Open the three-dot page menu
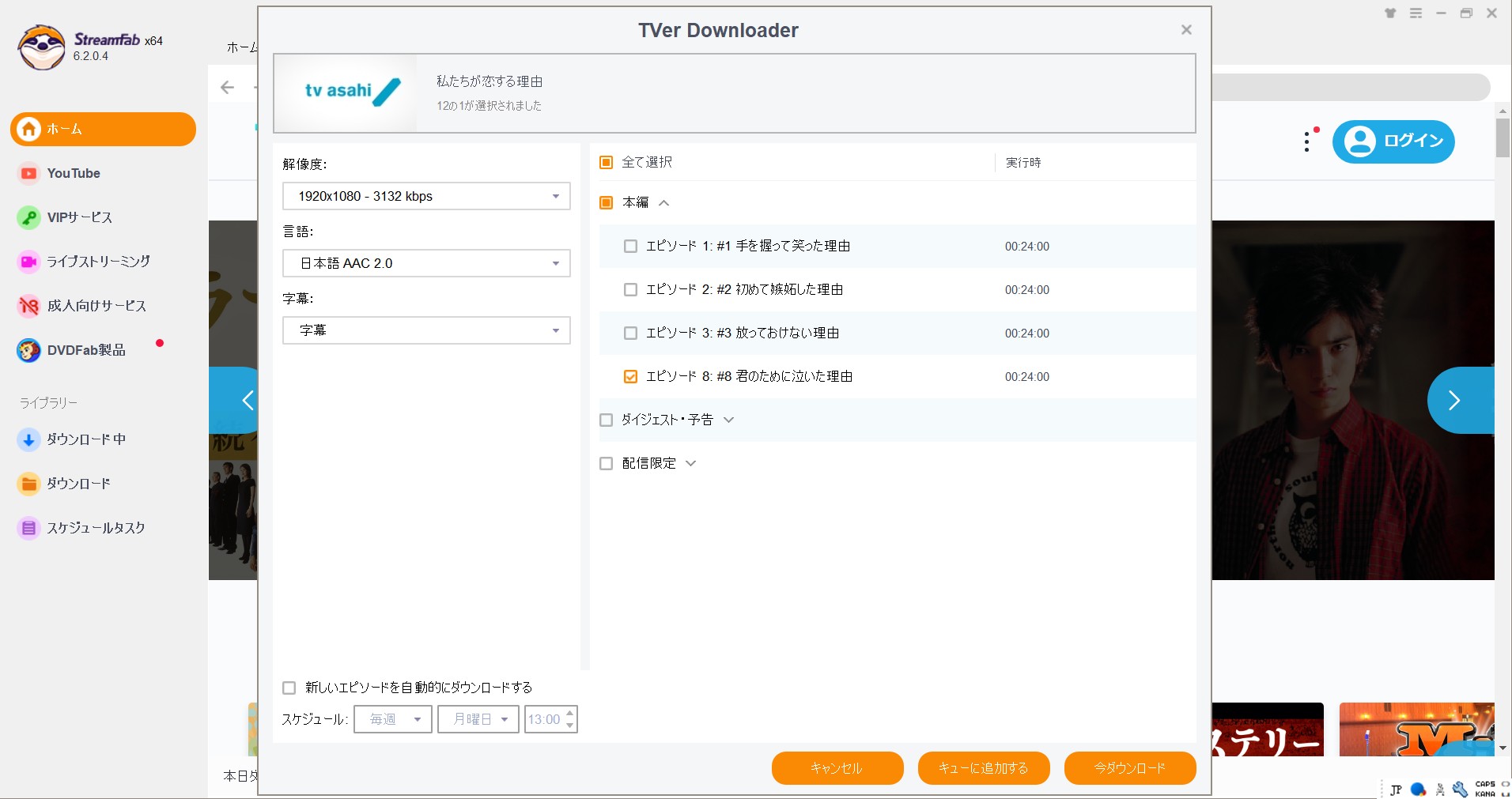This screenshot has width=1512, height=799. pos(1307,142)
